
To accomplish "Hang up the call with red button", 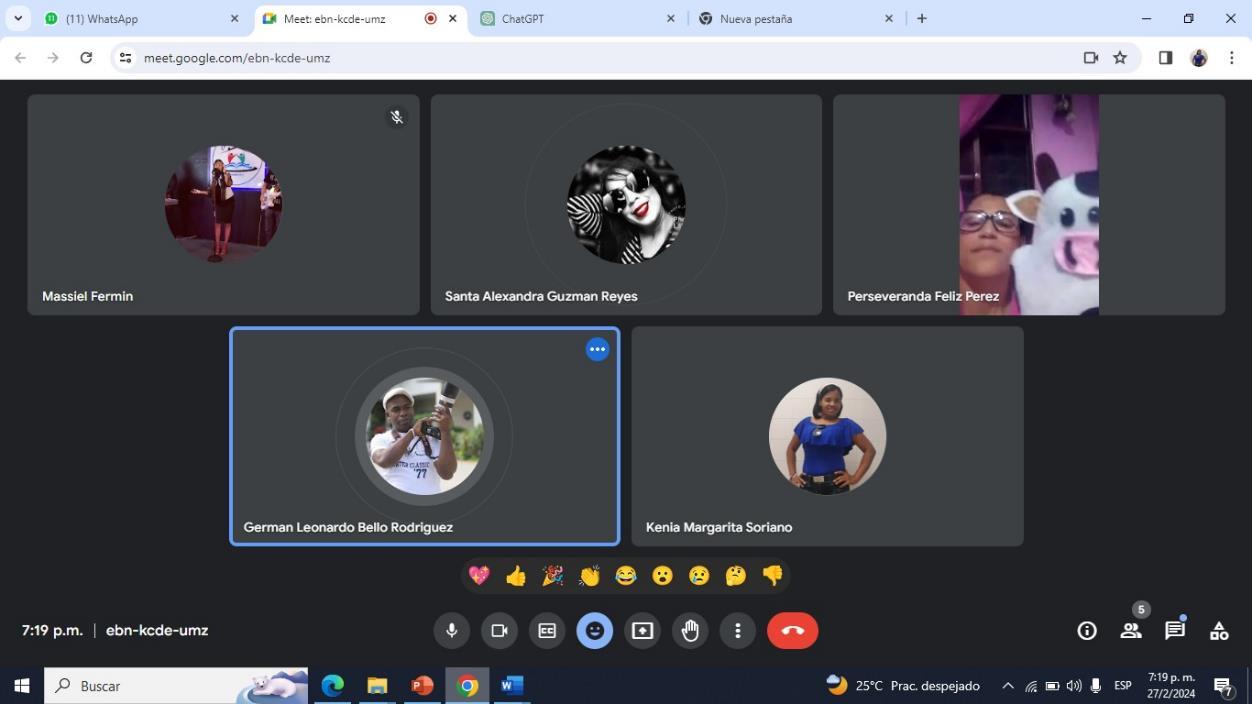I will click(x=793, y=631).
